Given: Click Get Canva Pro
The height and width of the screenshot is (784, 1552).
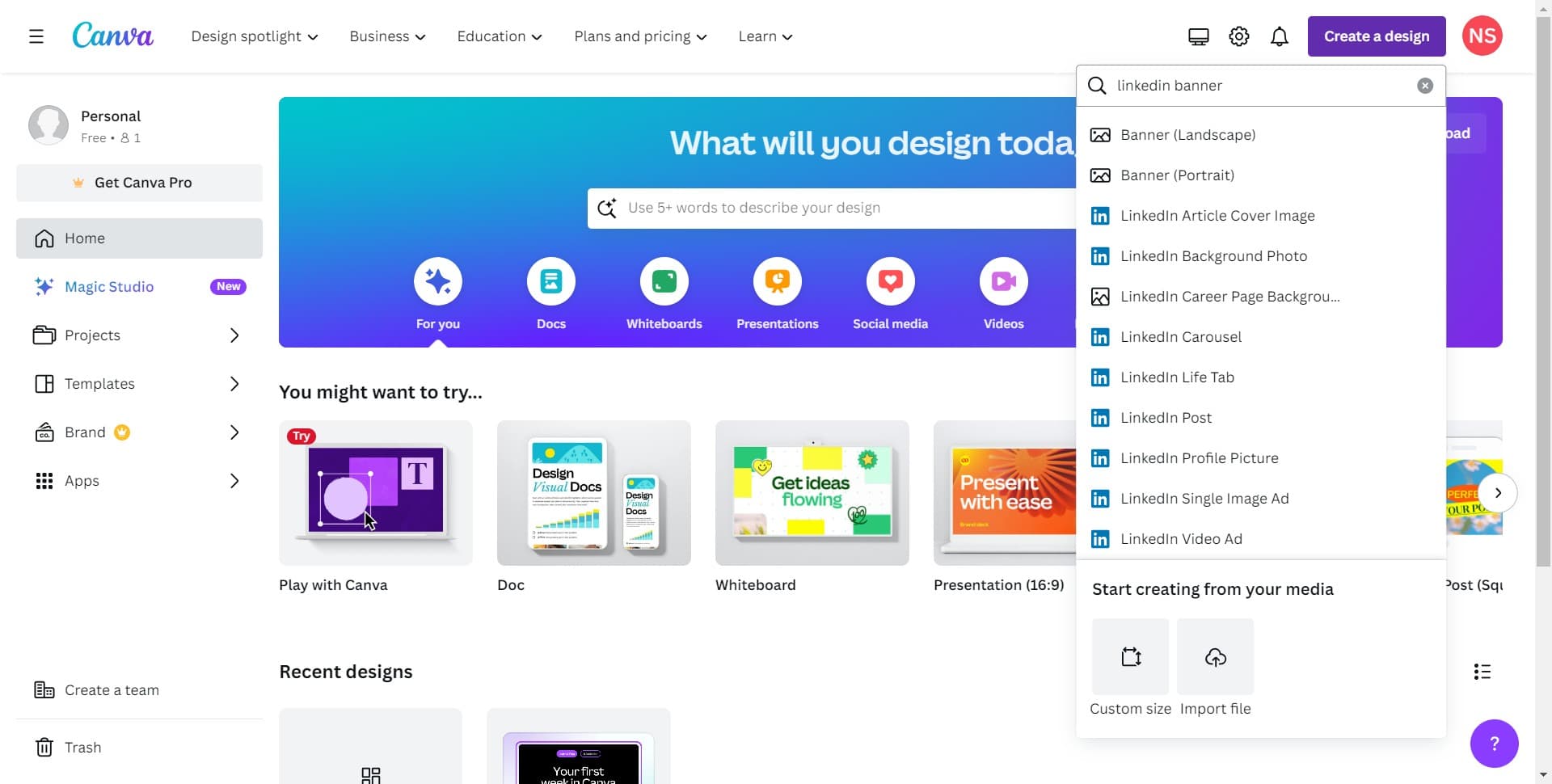Looking at the screenshot, I should (x=138, y=183).
